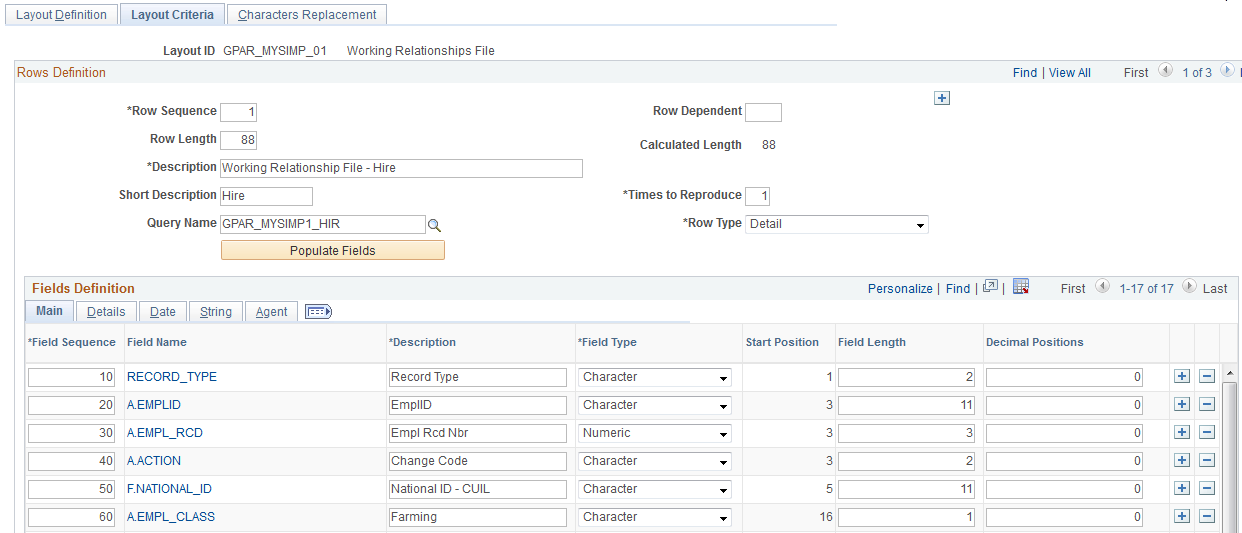This screenshot has width=1242, height=533.
Task: Open the Personalize link
Action: click(900, 288)
